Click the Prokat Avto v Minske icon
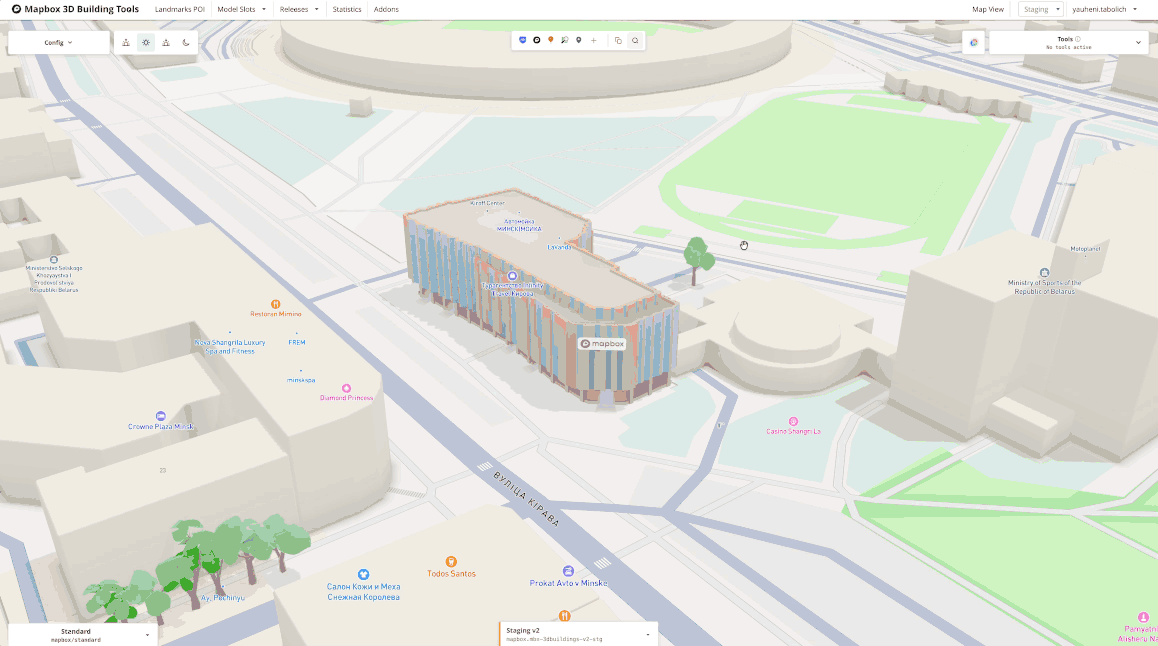Screen dimensions: 1158x646 click(568, 571)
